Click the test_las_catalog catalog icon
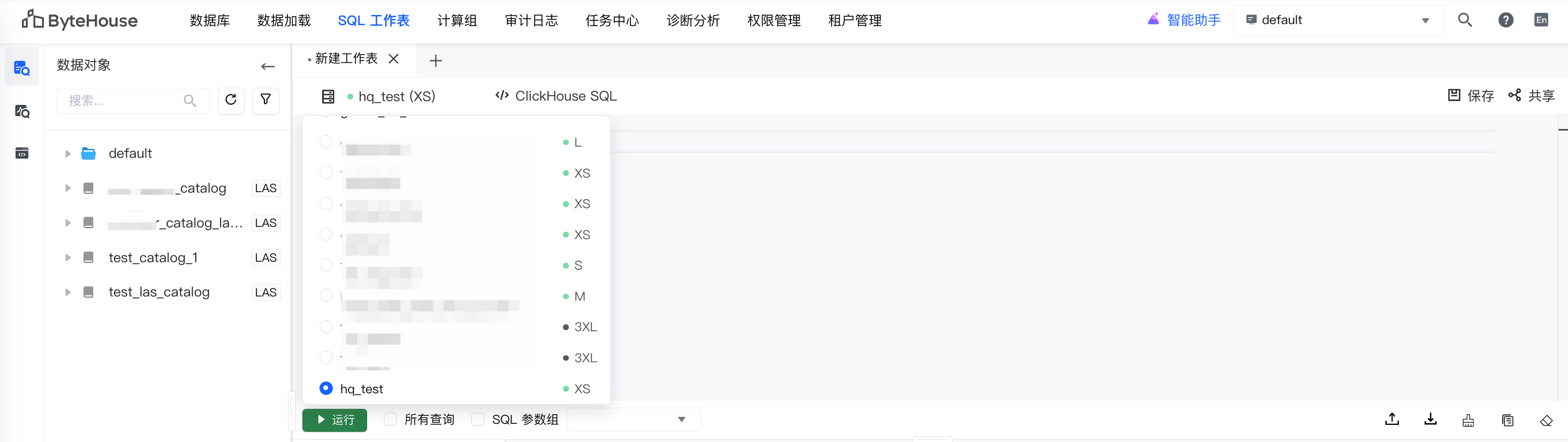This screenshot has height=442, width=1568. pyautogui.click(x=88, y=292)
